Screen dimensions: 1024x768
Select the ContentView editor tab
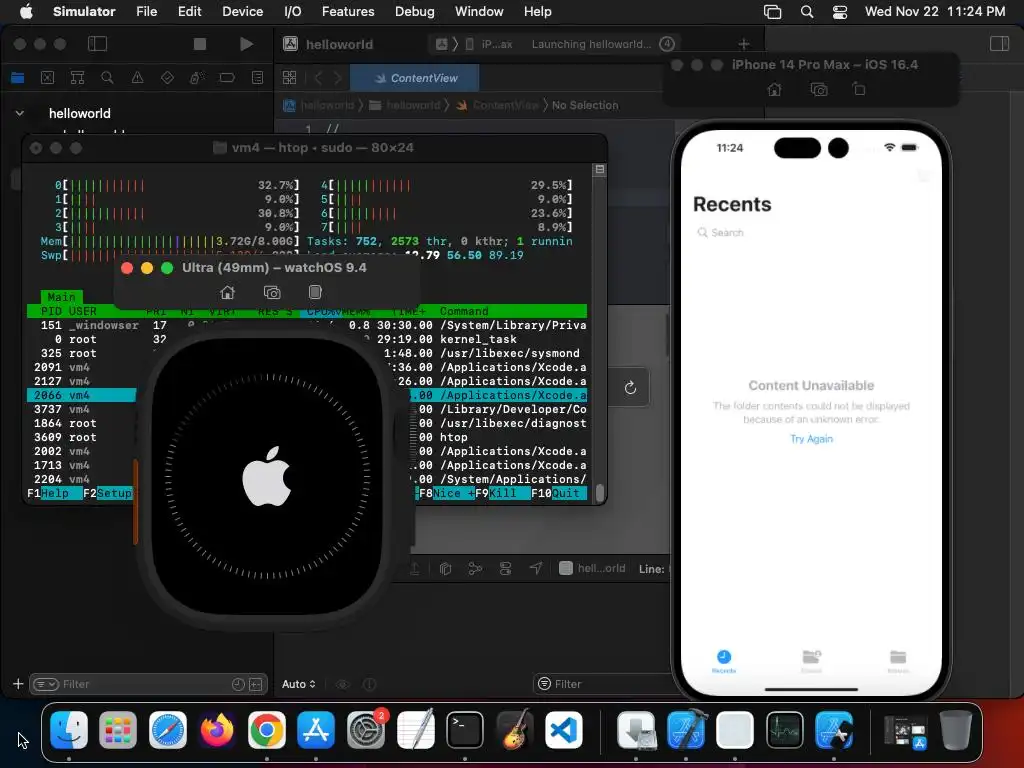[415, 78]
